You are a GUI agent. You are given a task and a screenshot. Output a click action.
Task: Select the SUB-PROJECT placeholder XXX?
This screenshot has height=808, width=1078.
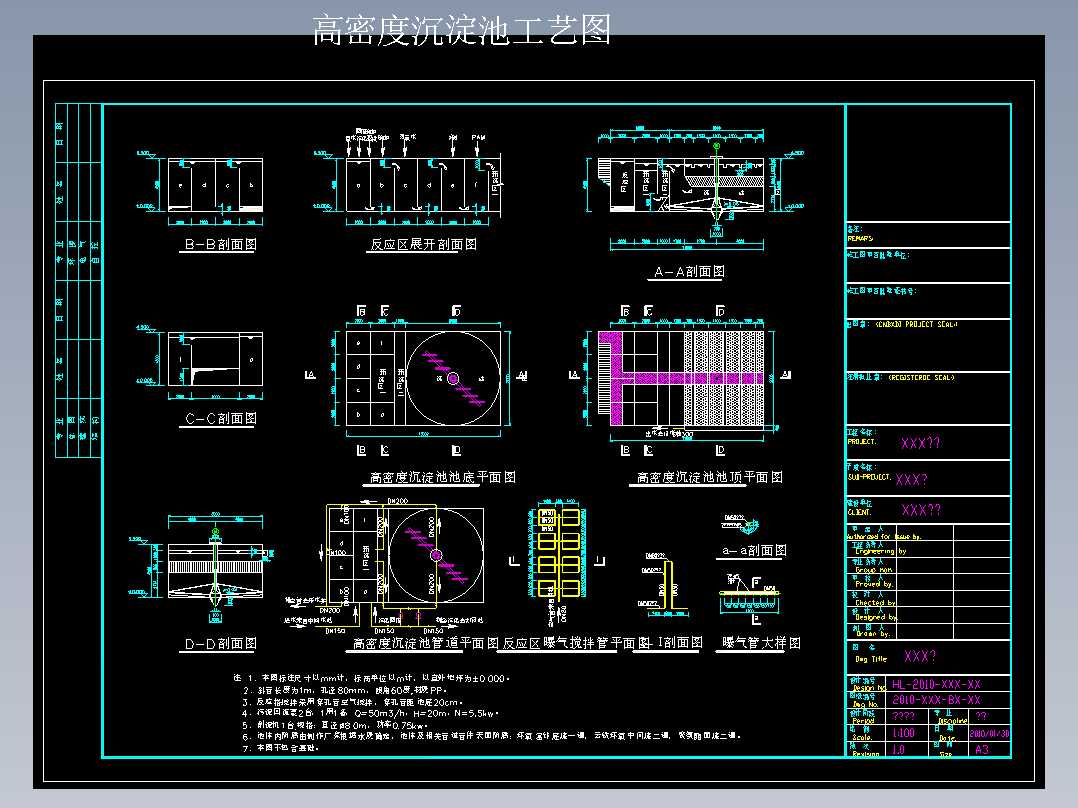pos(911,479)
